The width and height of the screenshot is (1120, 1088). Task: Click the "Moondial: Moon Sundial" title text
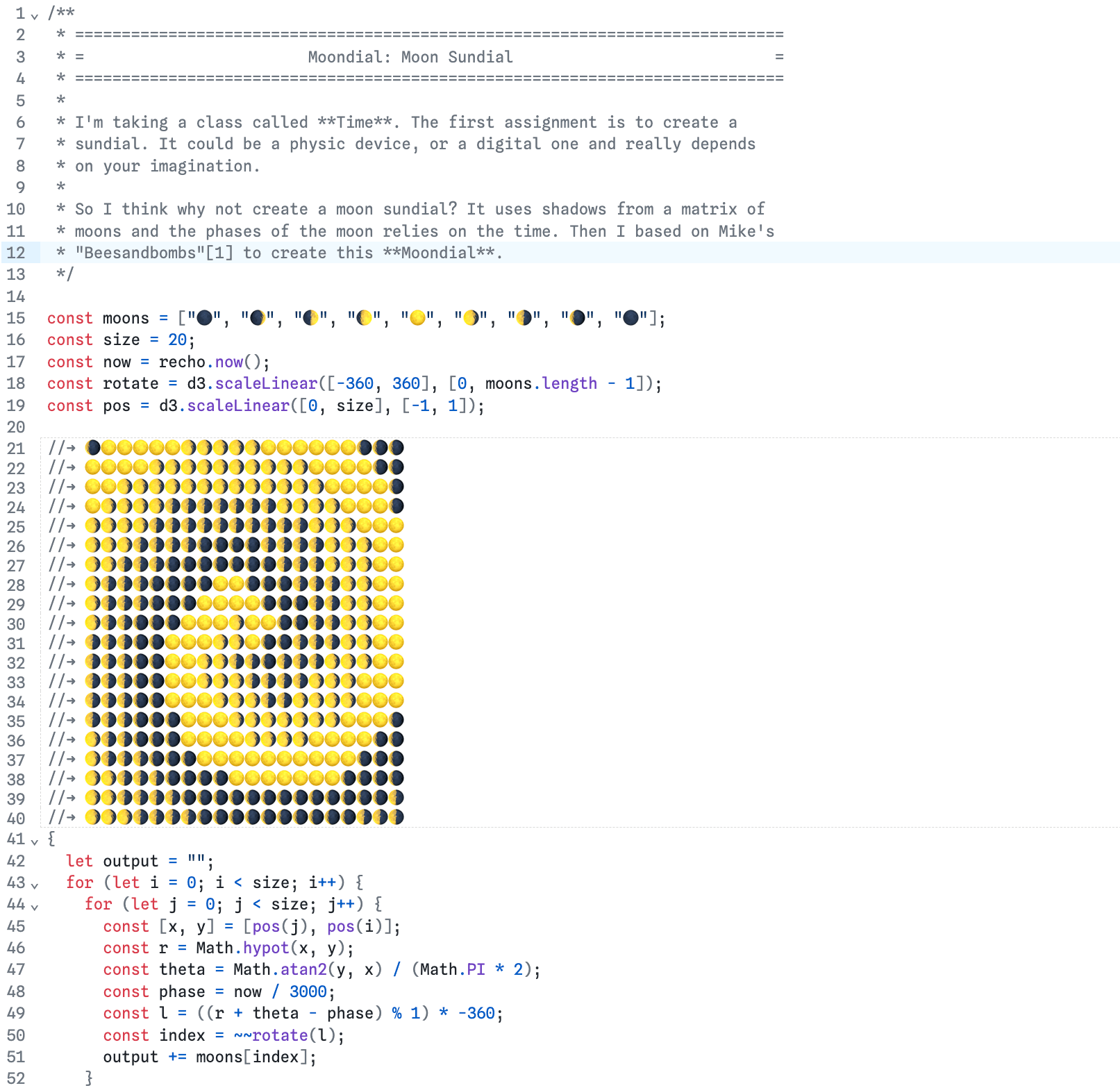(x=410, y=57)
